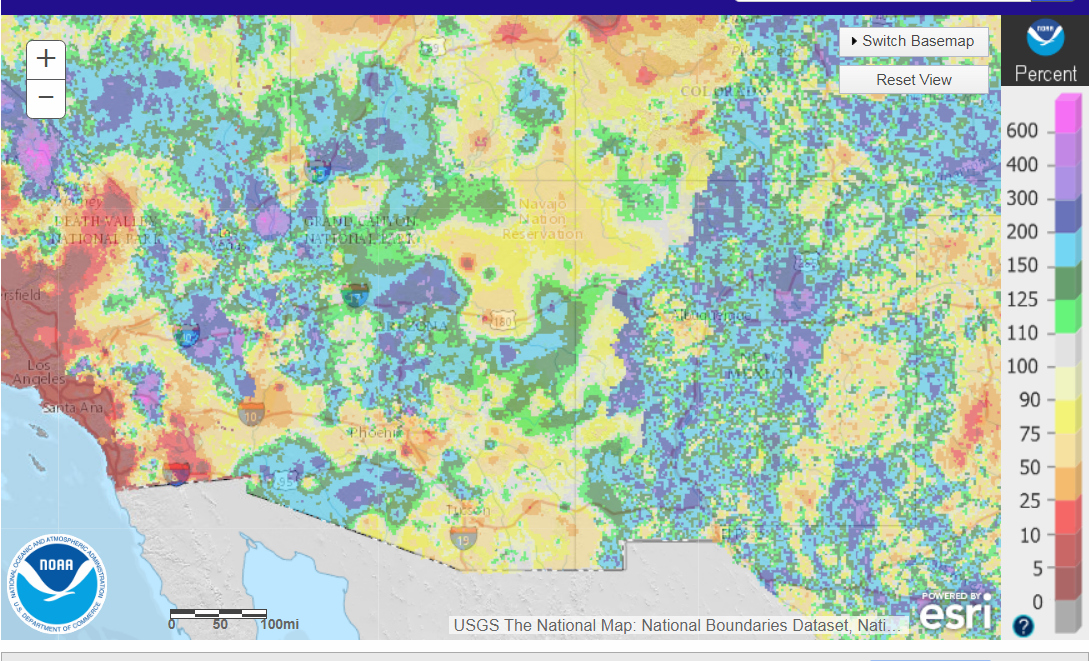Click the USGS The National Map attribution text
The image size is (1089, 661).
pyautogui.click(x=678, y=625)
